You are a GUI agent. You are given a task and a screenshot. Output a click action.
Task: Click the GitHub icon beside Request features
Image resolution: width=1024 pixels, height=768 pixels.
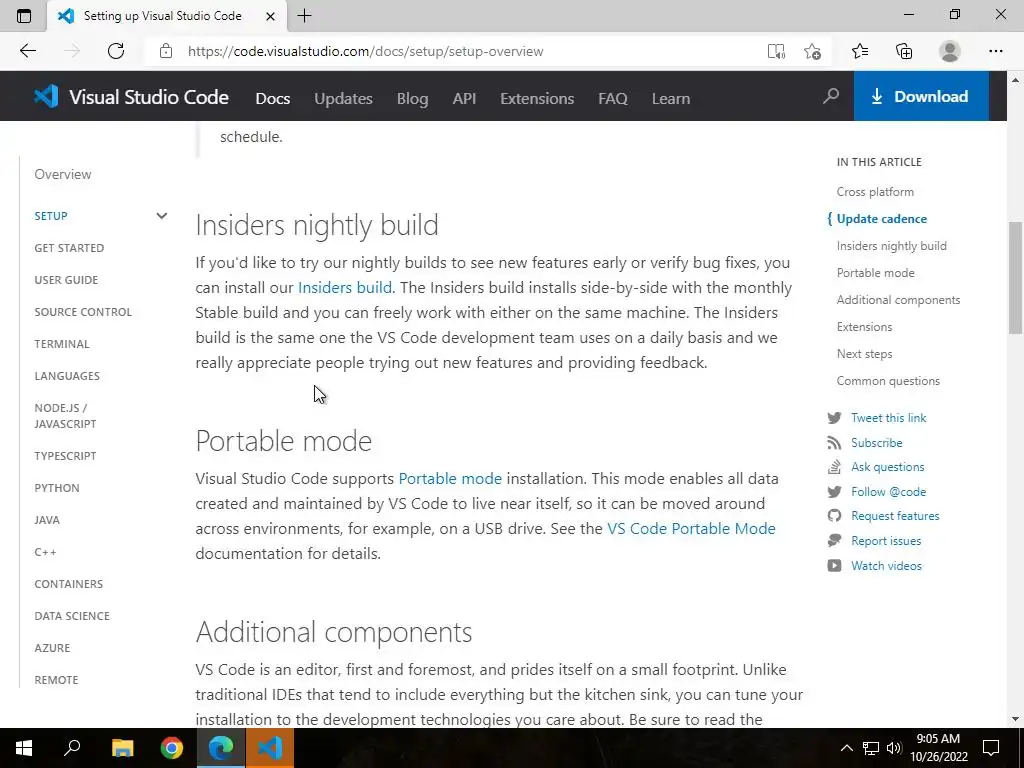click(x=834, y=516)
